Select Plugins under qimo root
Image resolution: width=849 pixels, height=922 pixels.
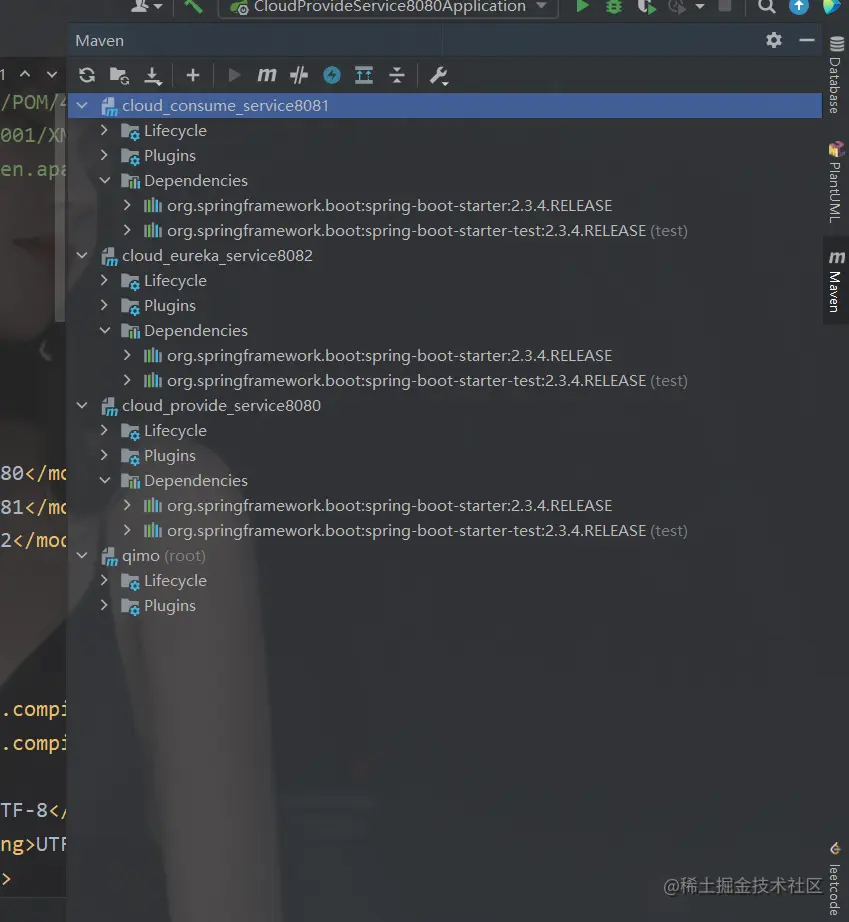point(444,606)
